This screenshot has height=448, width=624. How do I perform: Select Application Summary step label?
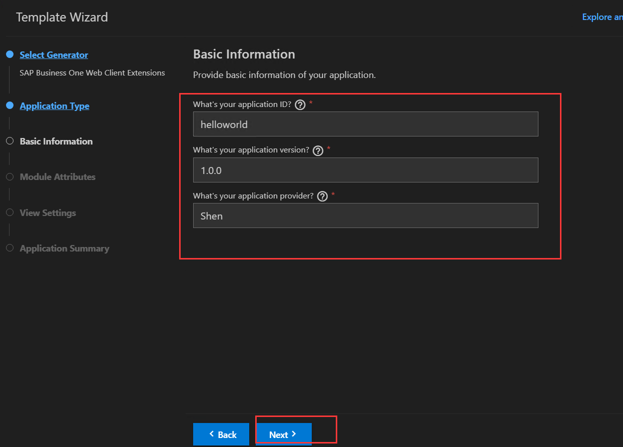tap(64, 248)
